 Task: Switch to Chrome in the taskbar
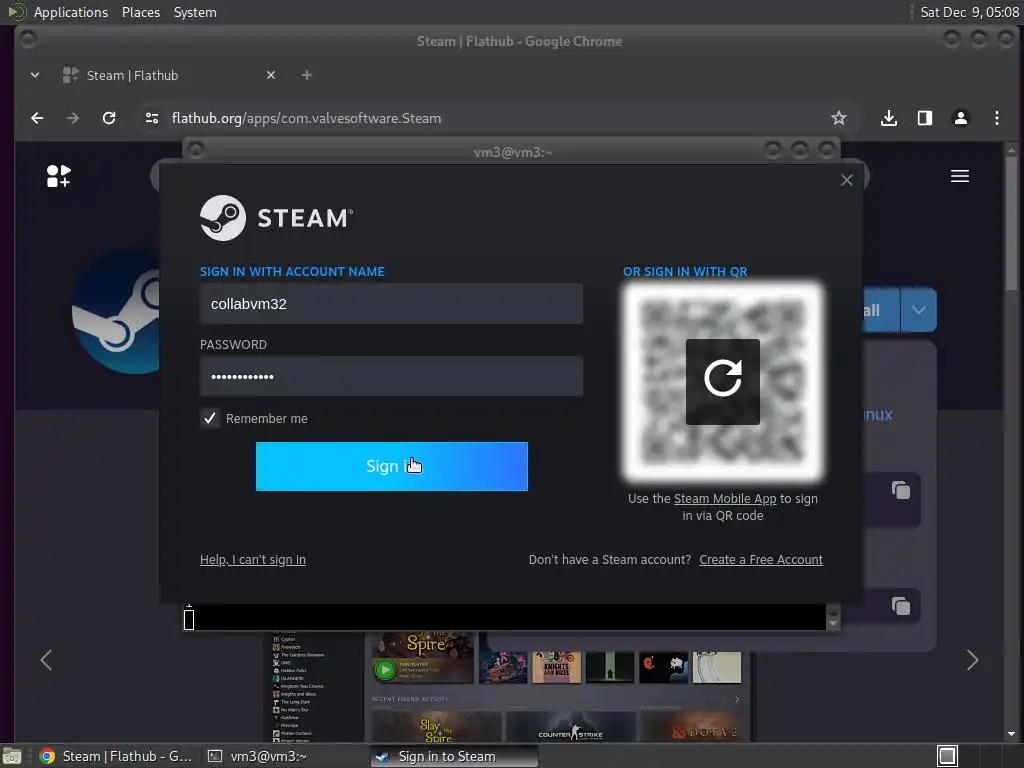(x=116, y=756)
